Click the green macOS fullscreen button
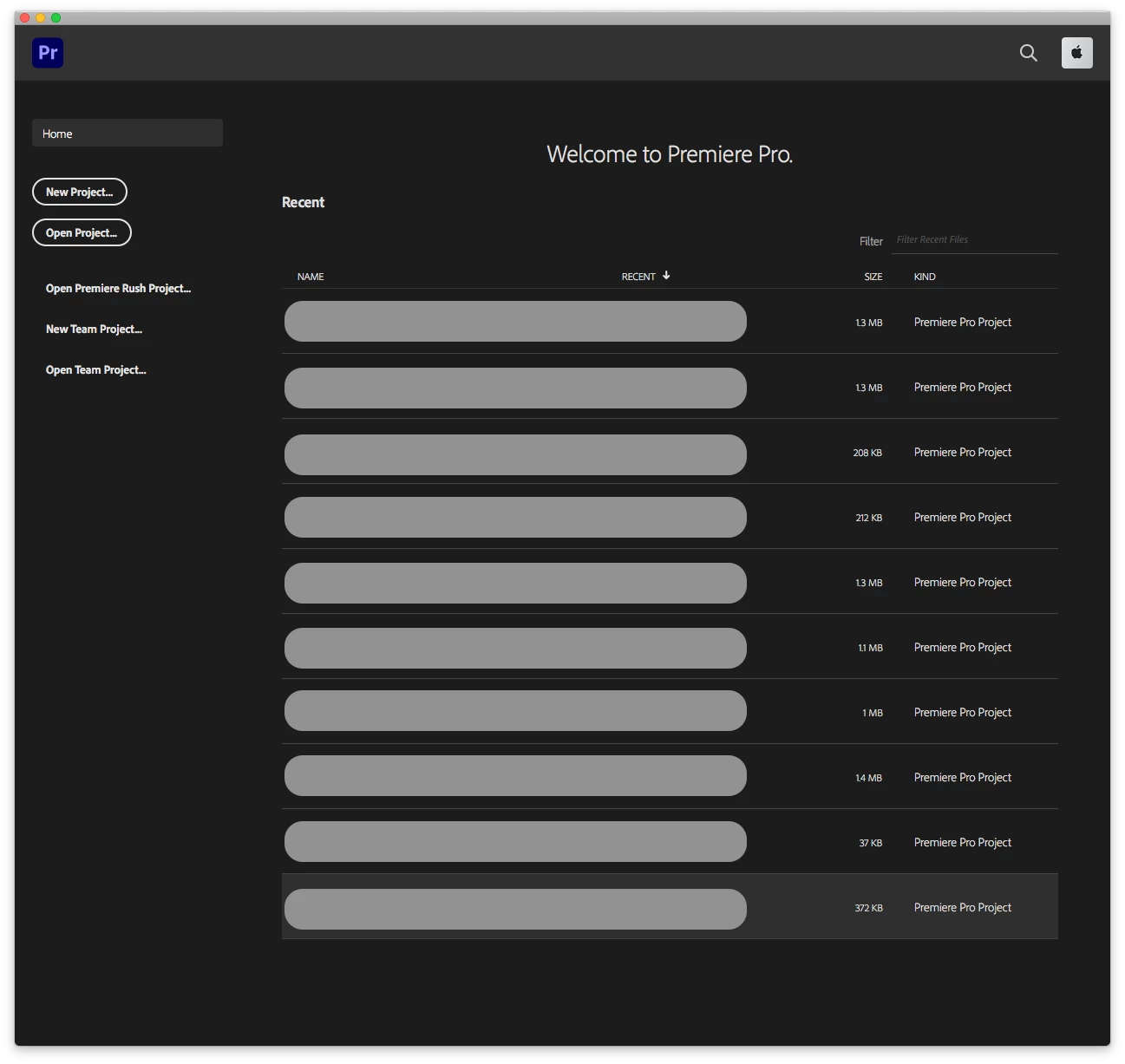 [x=56, y=17]
